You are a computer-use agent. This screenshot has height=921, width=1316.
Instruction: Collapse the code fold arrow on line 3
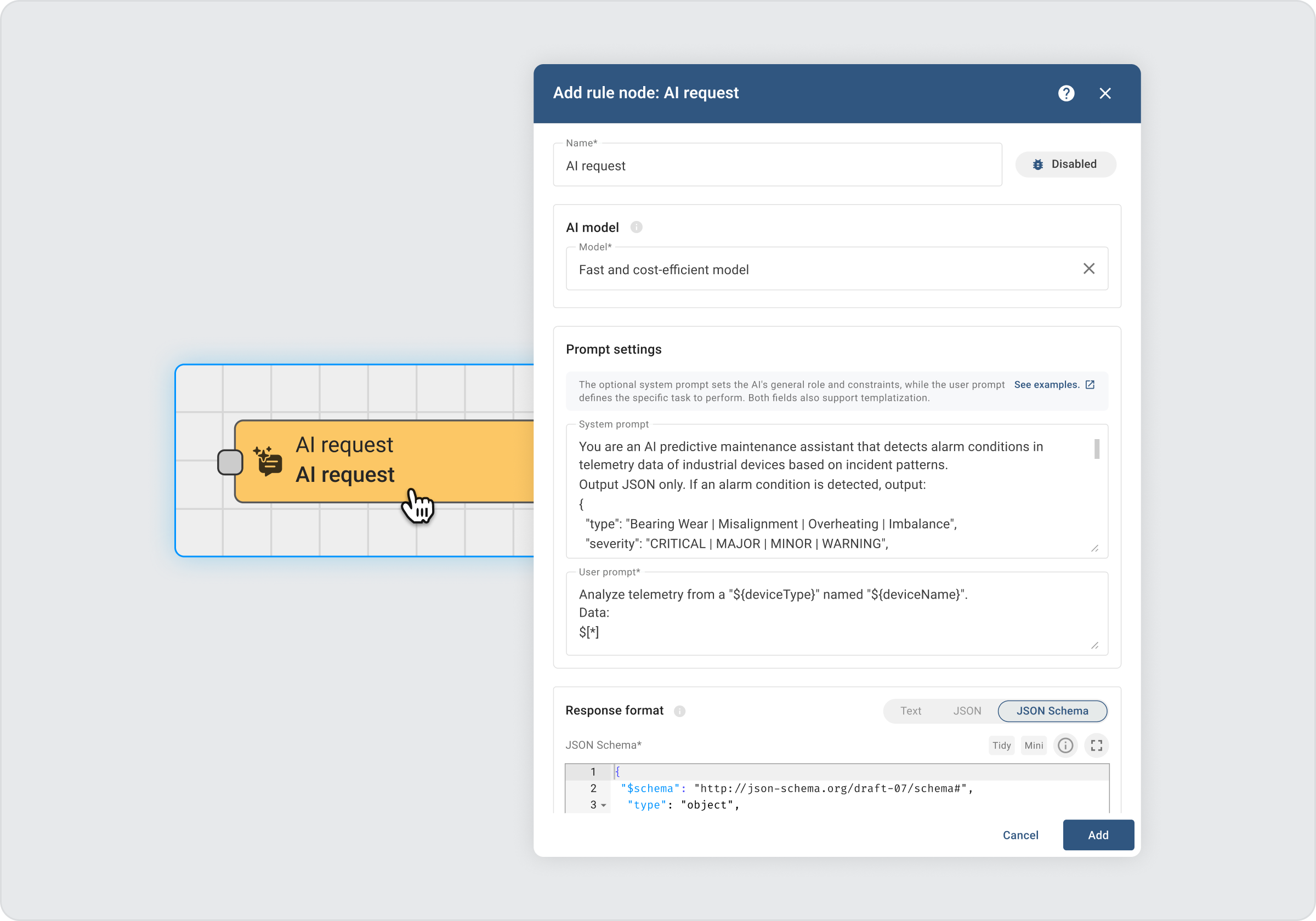(604, 805)
